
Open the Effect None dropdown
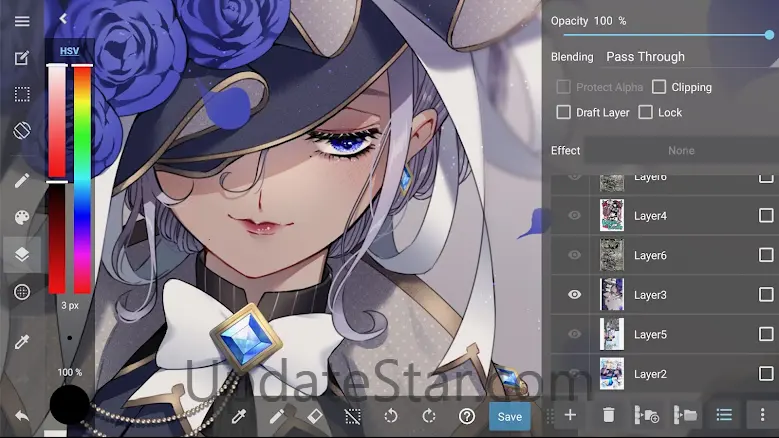[x=681, y=150]
